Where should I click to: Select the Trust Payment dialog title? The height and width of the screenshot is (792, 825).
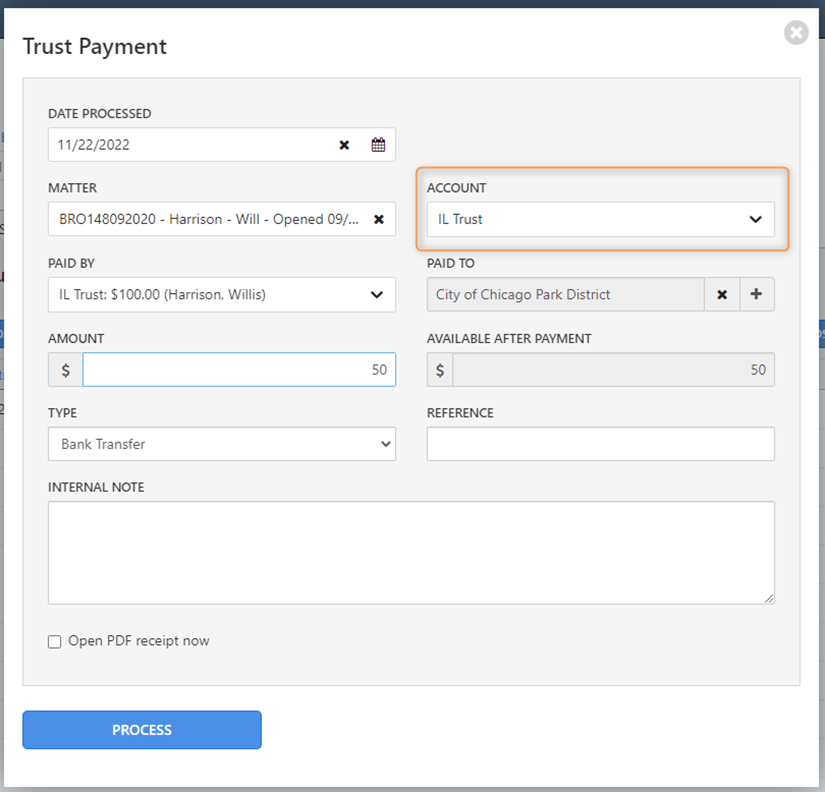[x=94, y=46]
